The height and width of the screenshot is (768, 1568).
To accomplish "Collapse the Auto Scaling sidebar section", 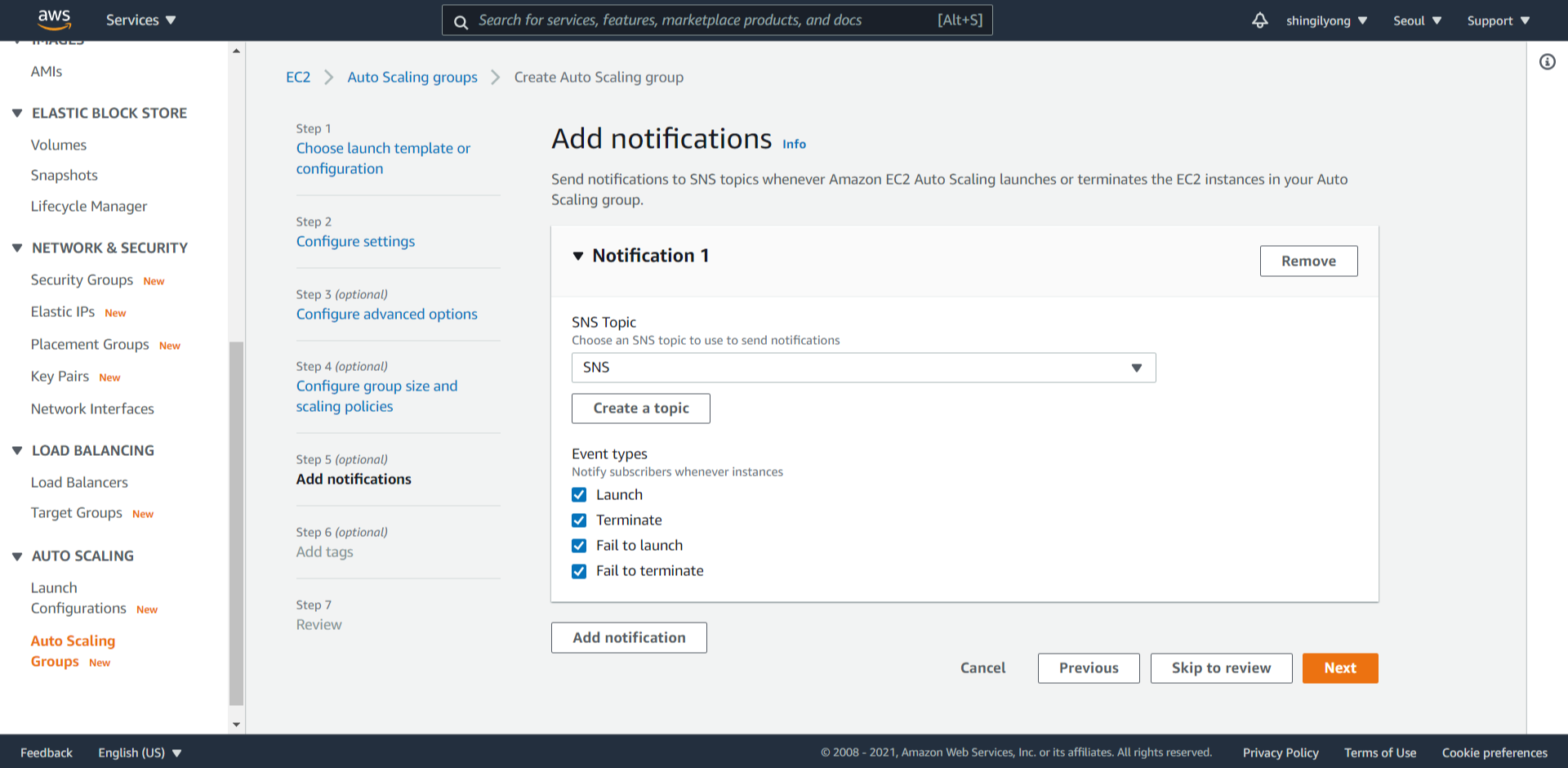I will 17,556.
